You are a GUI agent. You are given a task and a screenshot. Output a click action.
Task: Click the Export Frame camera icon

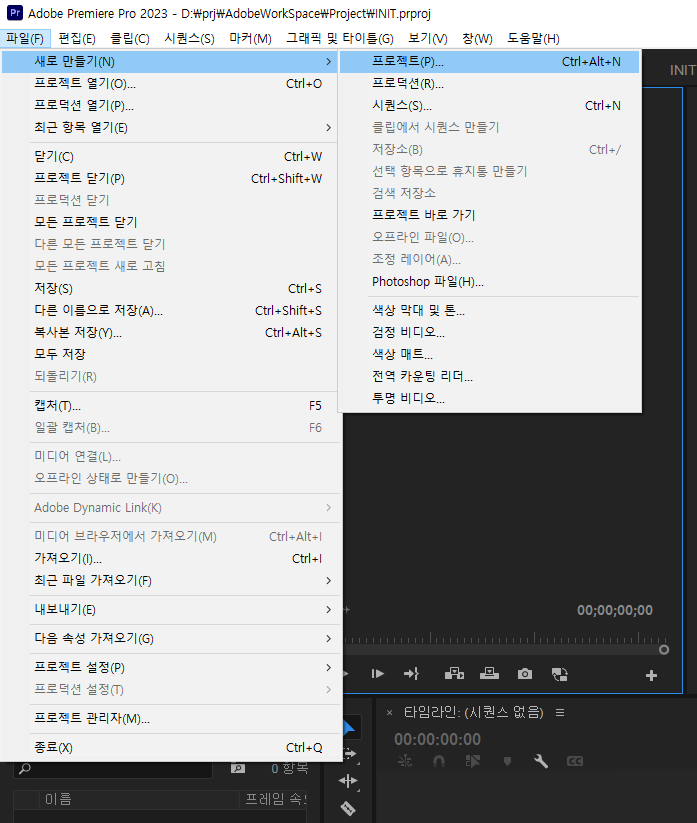click(x=525, y=674)
